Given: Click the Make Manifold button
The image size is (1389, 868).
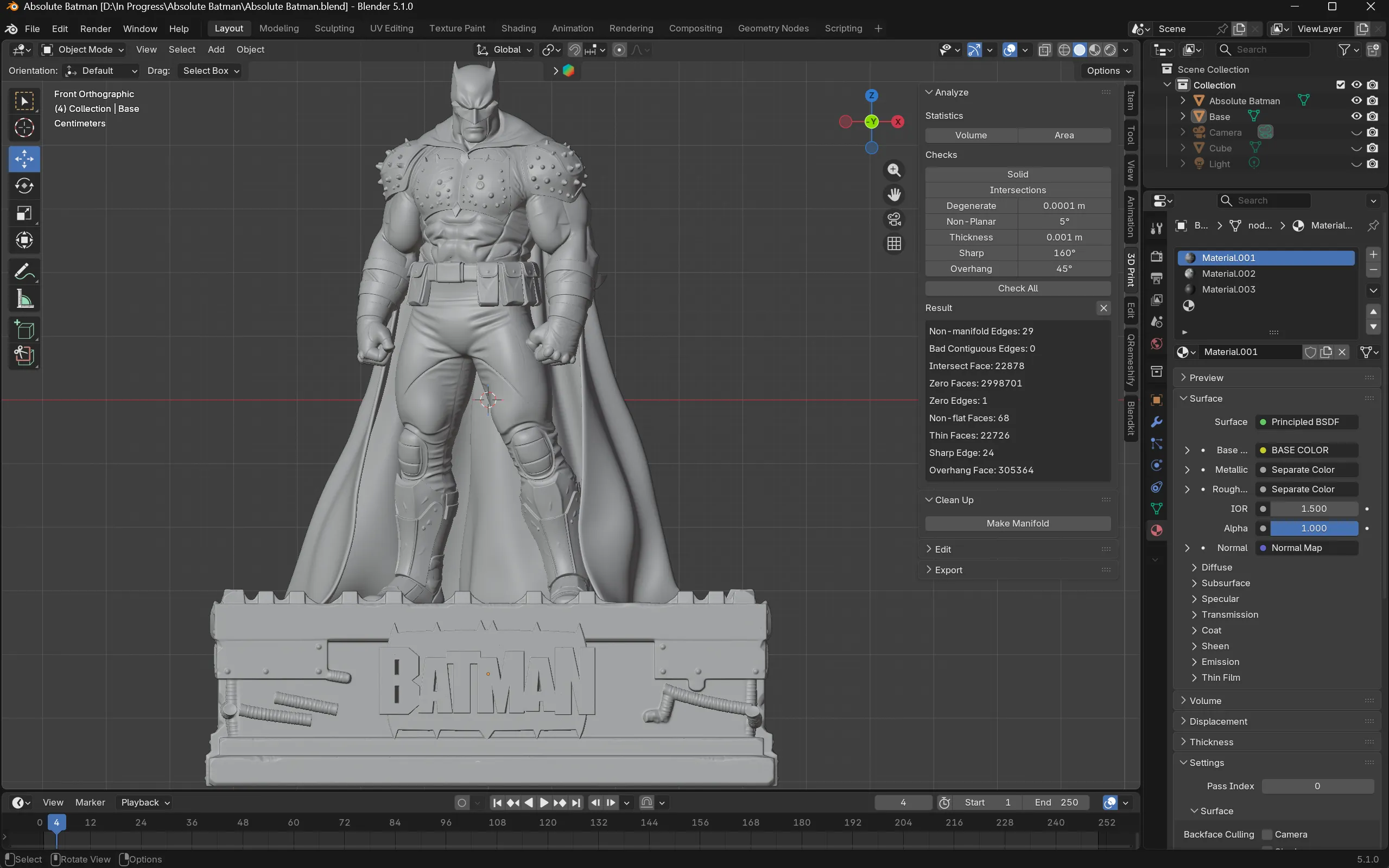Looking at the screenshot, I should (x=1018, y=523).
